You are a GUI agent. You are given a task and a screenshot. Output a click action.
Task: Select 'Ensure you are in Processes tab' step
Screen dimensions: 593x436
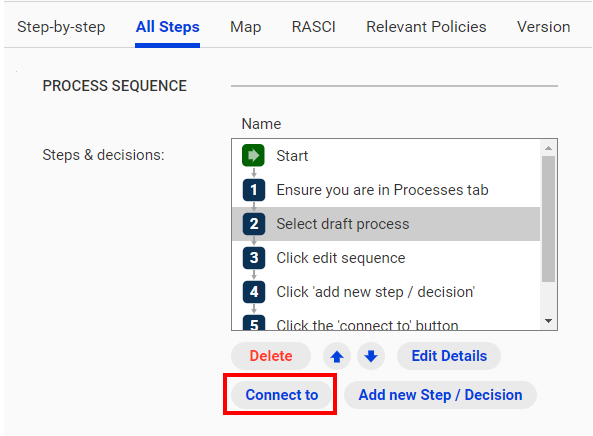pyautogui.click(x=386, y=189)
